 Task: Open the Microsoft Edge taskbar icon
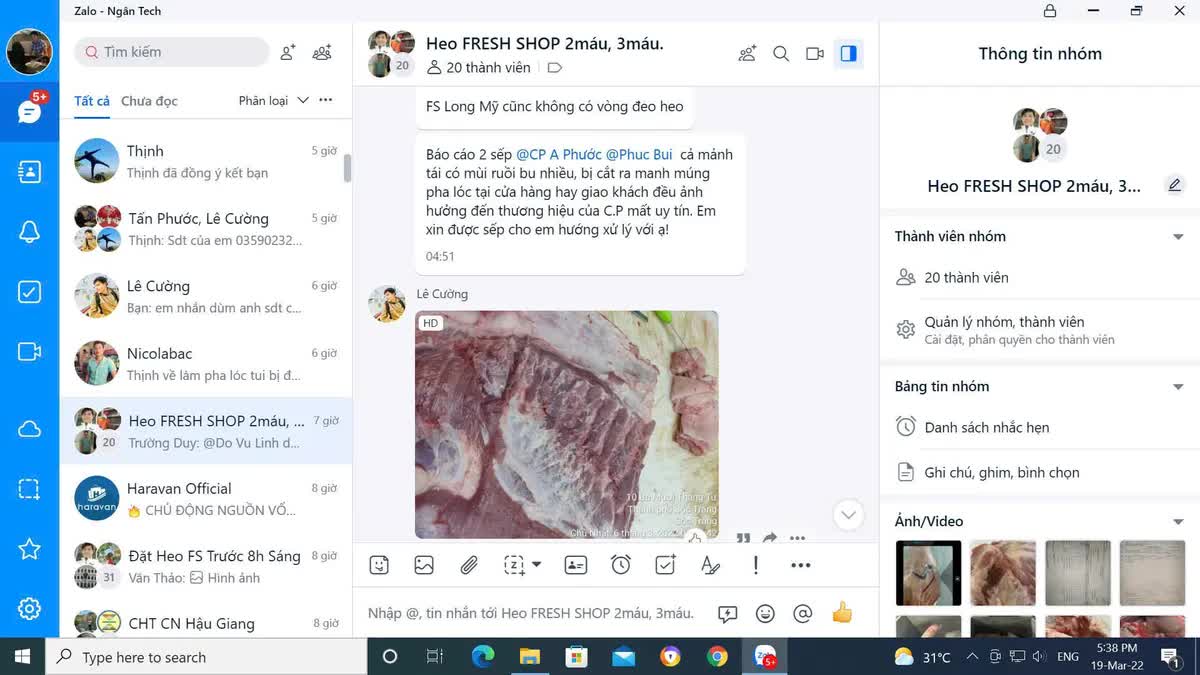483,657
